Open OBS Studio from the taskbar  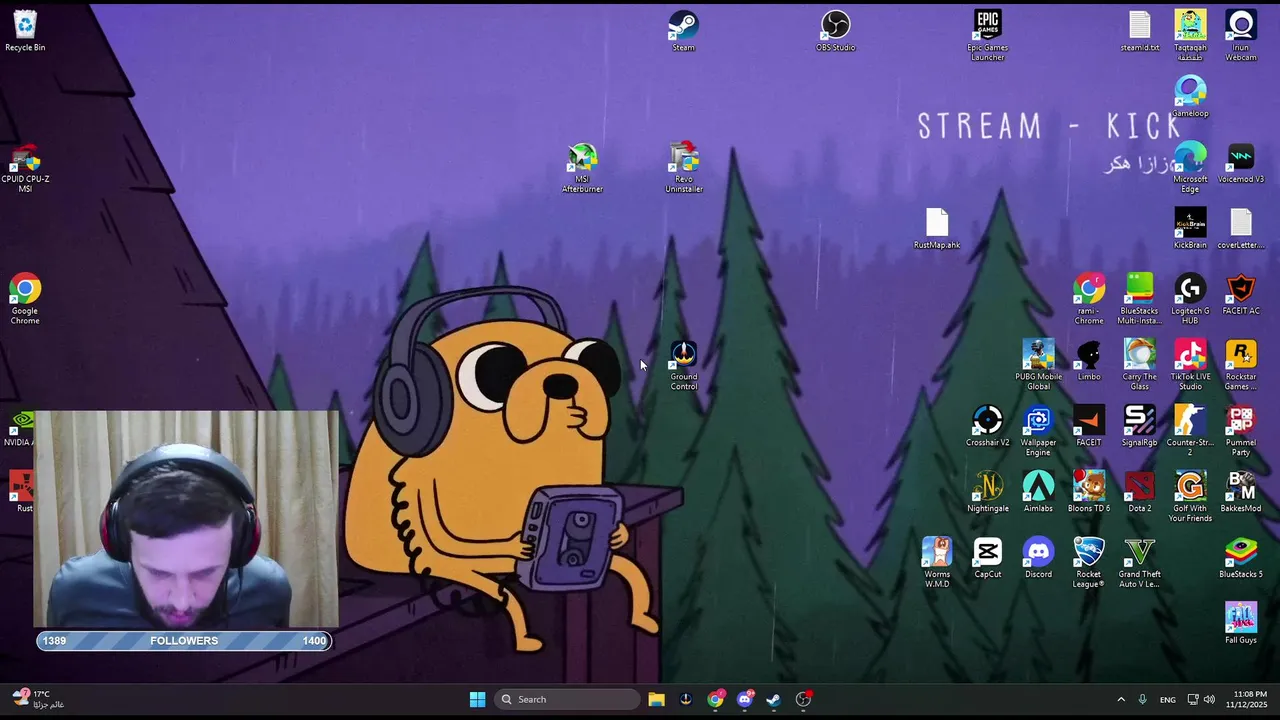coord(803,699)
